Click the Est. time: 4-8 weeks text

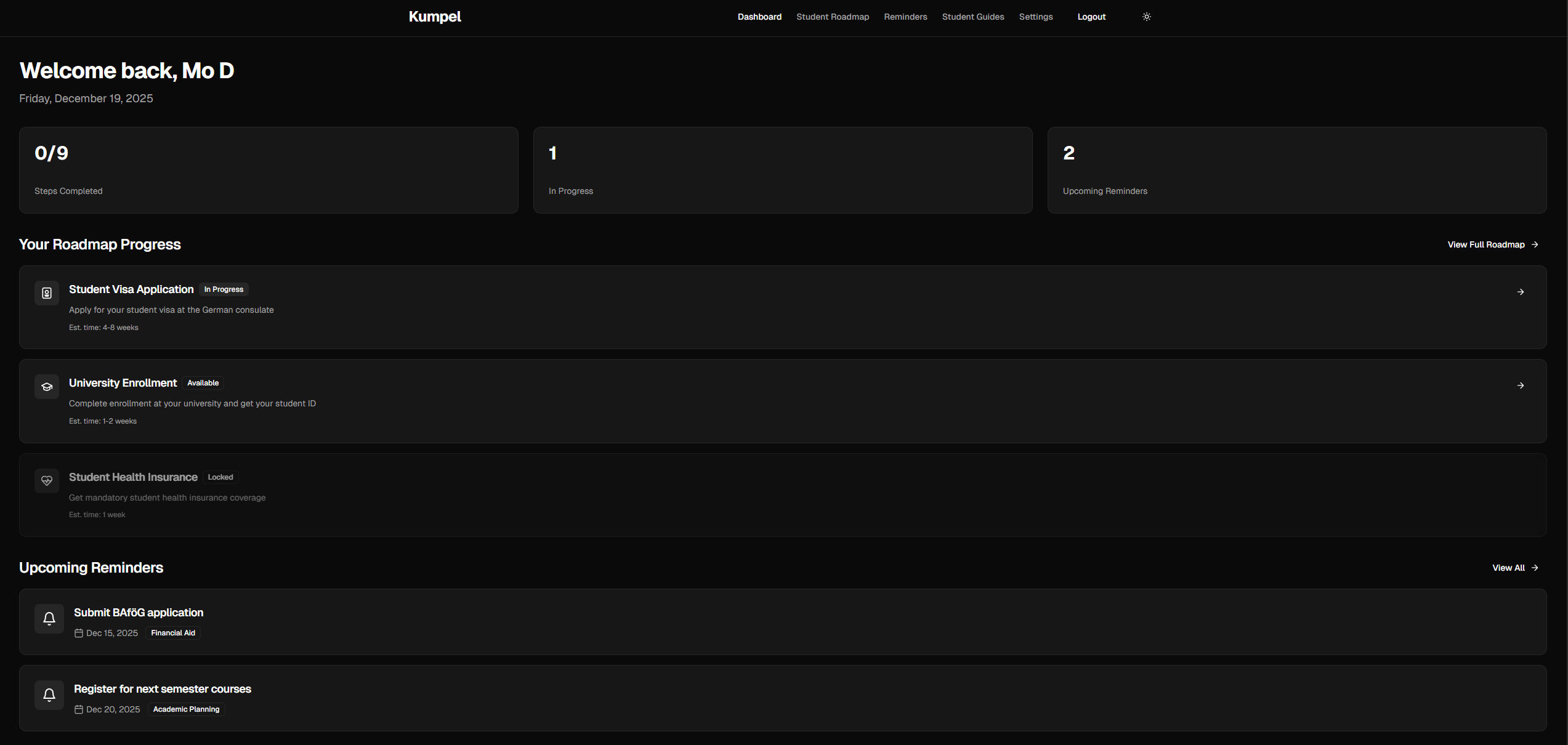click(x=103, y=328)
